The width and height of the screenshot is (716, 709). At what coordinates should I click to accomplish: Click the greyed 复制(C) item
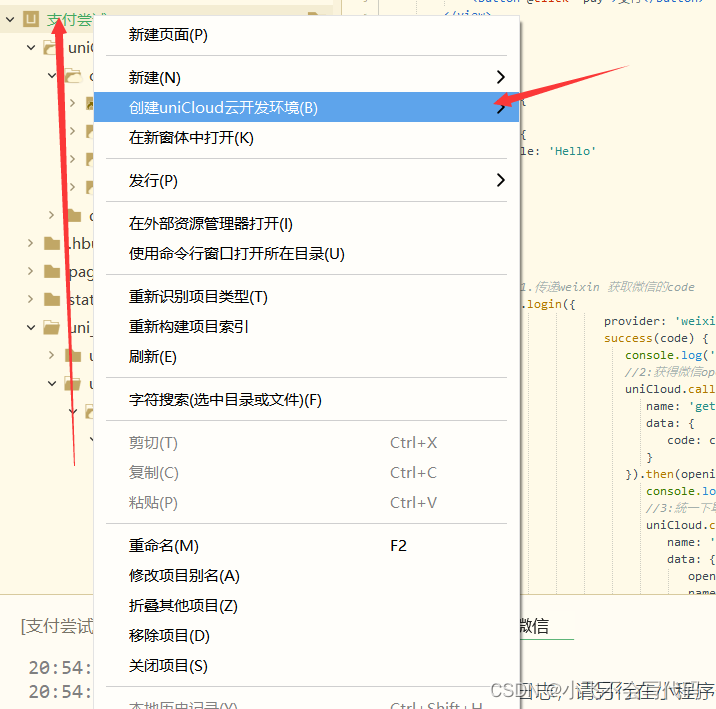pyautogui.click(x=306, y=473)
